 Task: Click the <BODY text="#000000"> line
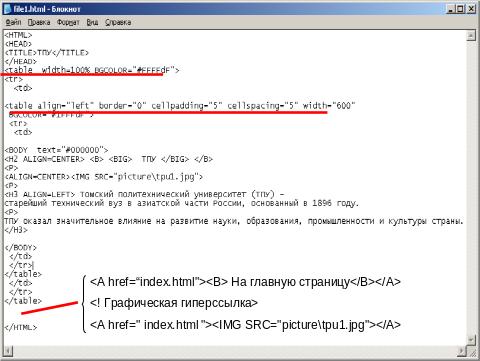click(56, 150)
